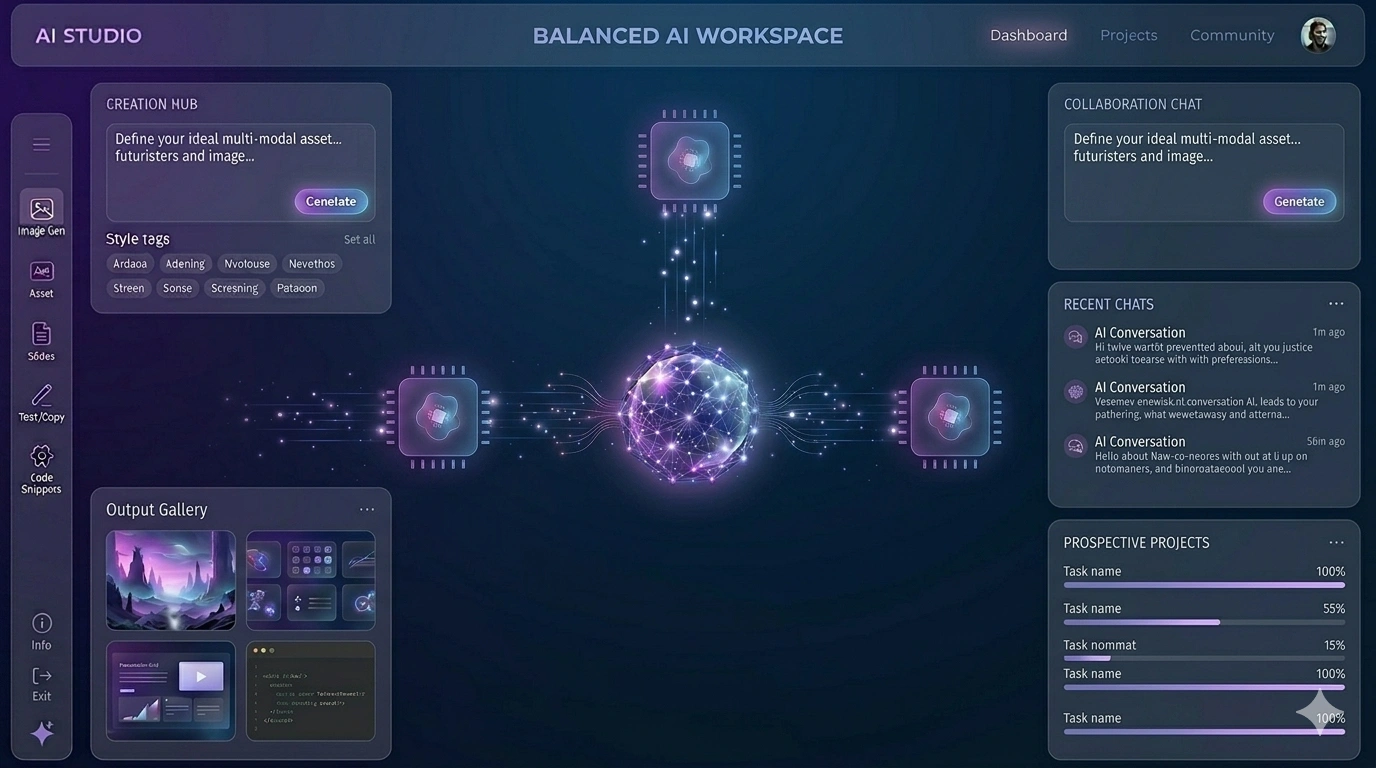
Task: Toggle the Scresning style tag
Action: click(x=234, y=288)
